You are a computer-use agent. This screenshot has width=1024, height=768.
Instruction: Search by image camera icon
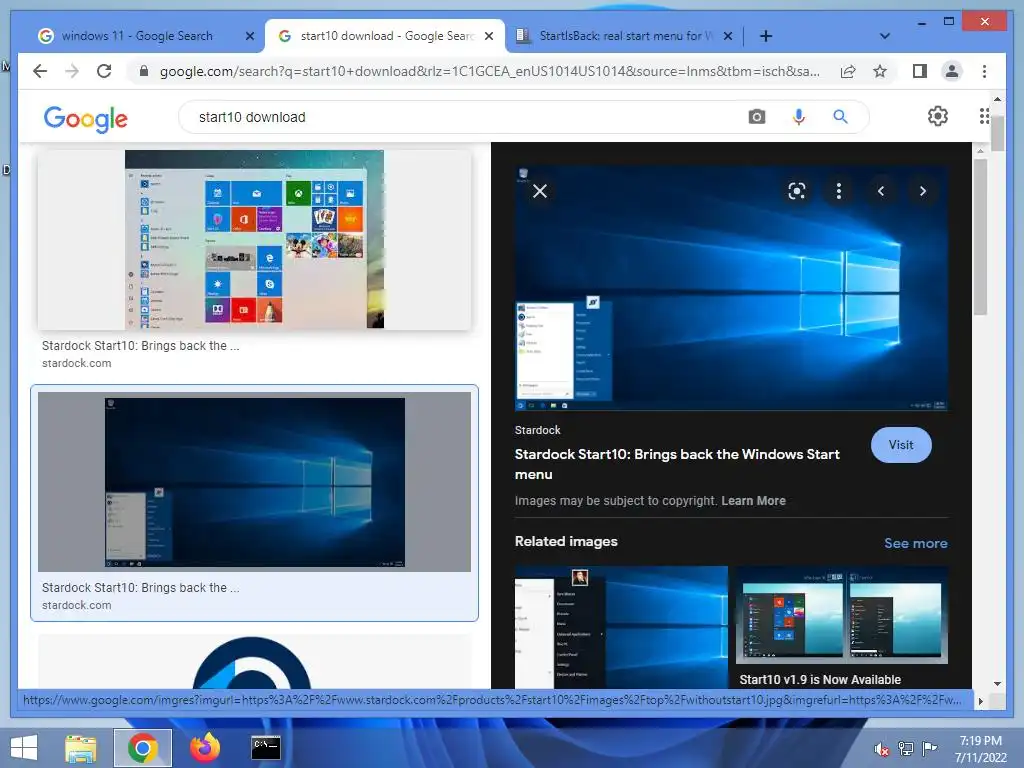tap(756, 117)
